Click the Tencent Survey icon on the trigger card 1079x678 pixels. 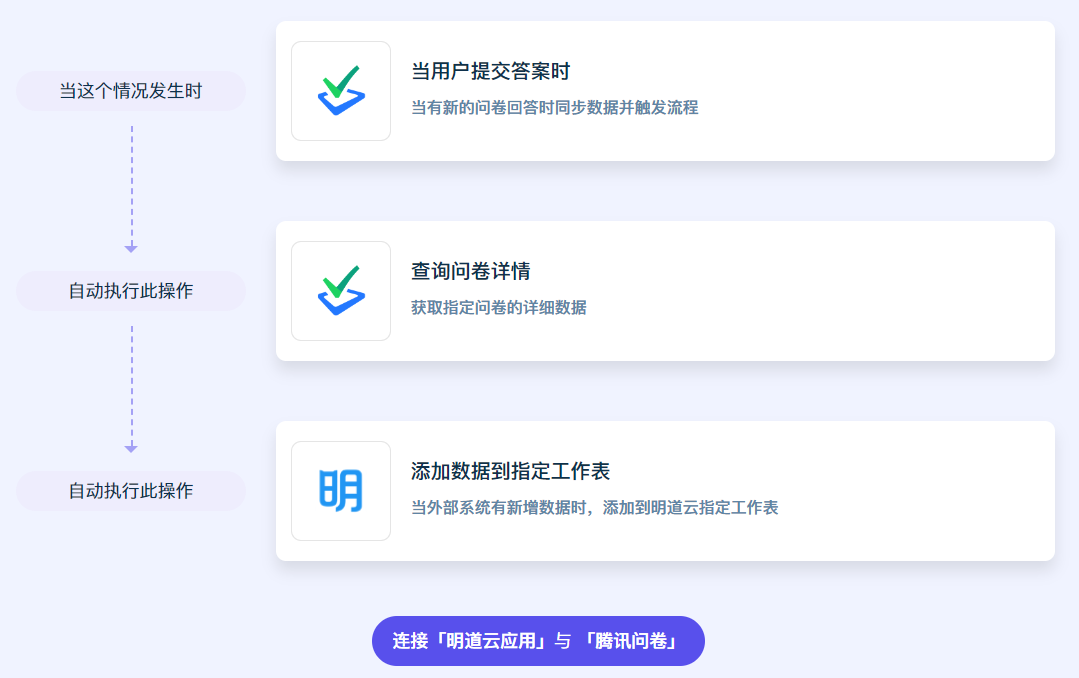tap(341, 91)
